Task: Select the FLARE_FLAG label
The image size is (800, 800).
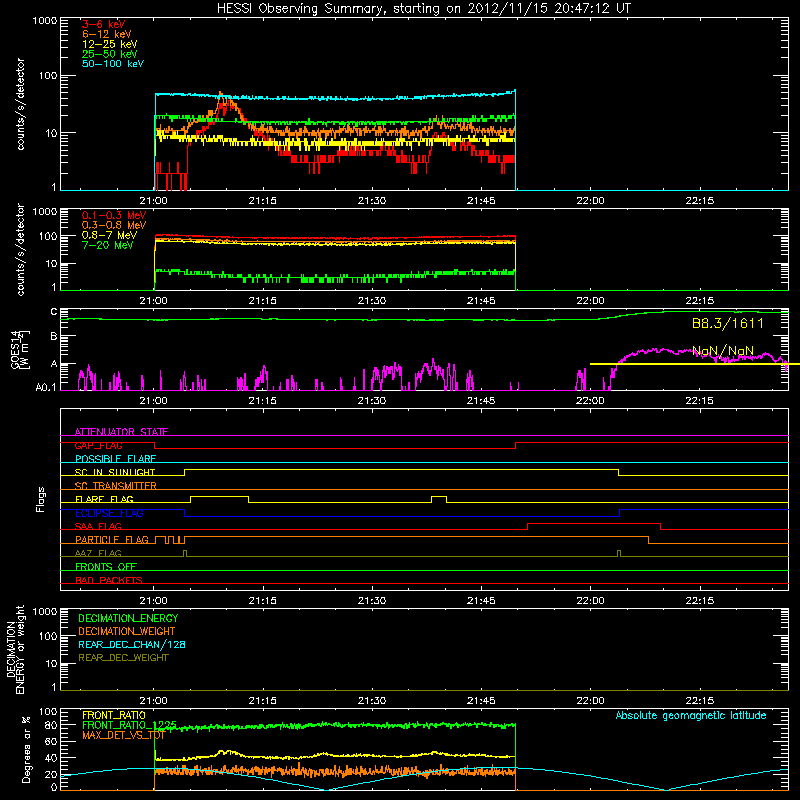Action: coord(104,499)
